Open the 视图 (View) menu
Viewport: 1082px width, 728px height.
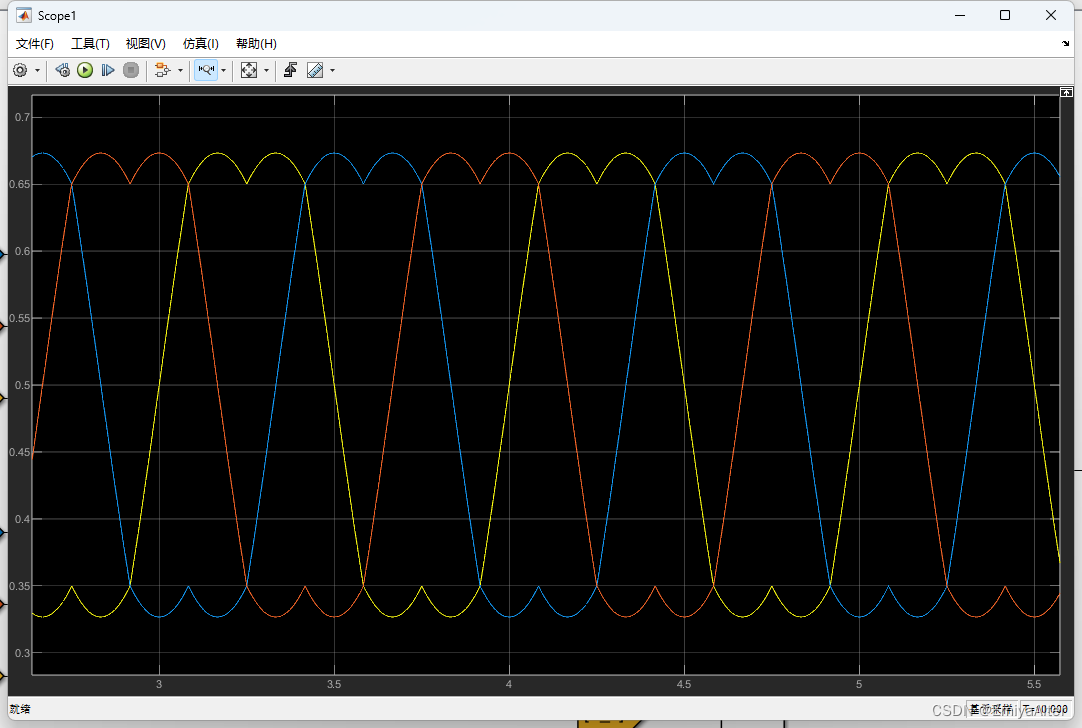(x=145, y=43)
